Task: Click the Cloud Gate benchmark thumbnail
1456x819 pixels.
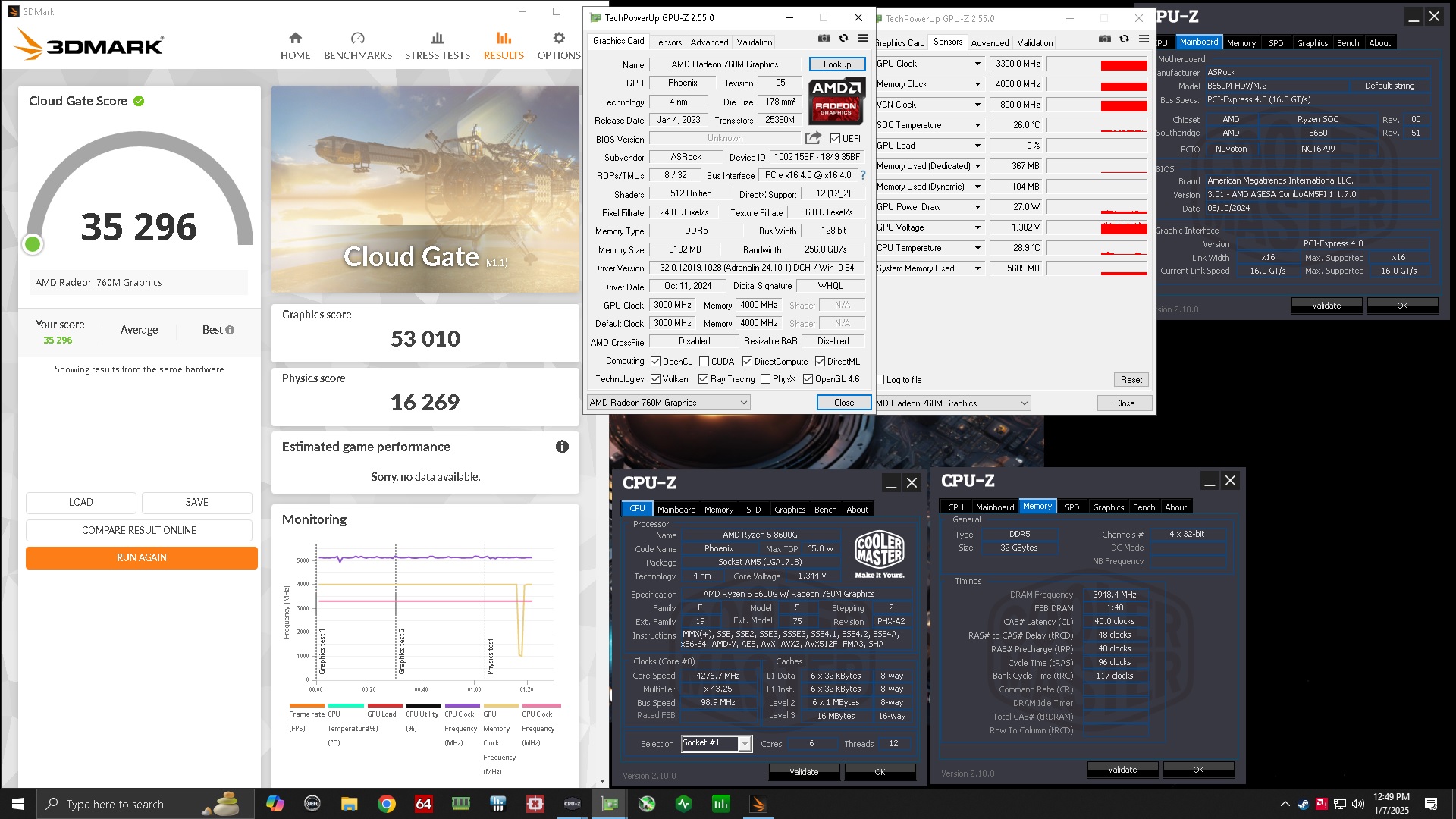Action: (425, 190)
